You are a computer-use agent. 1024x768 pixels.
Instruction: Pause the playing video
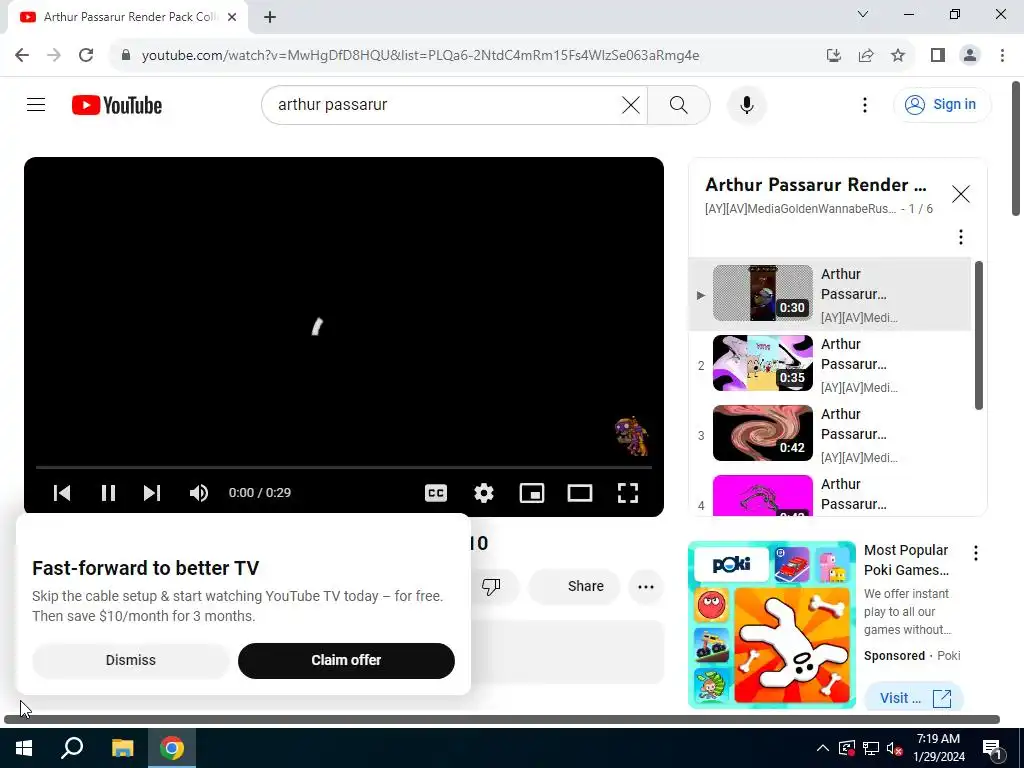pyautogui.click(x=108, y=492)
